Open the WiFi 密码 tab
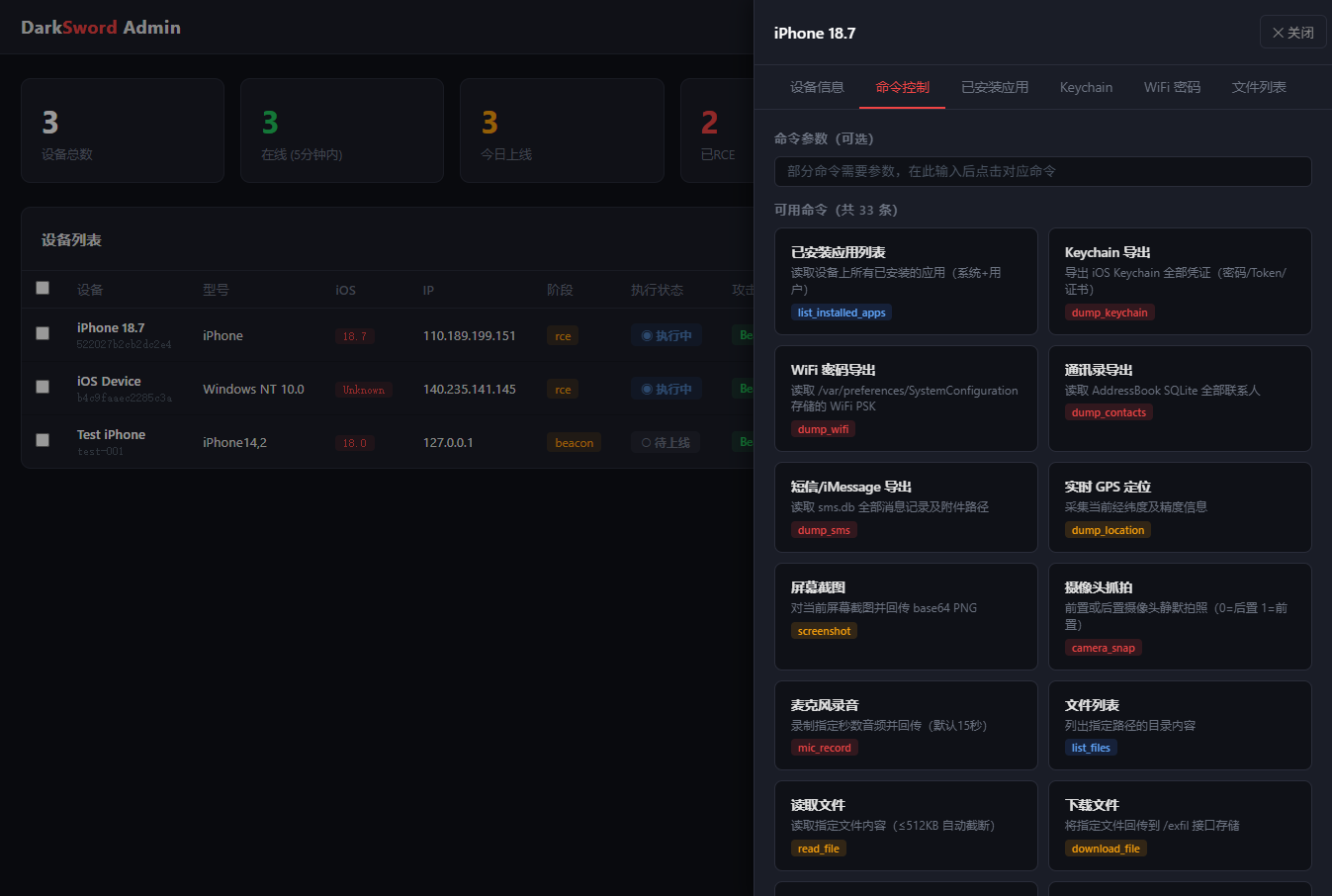The width and height of the screenshot is (1332, 896). click(x=1172, y=87)
